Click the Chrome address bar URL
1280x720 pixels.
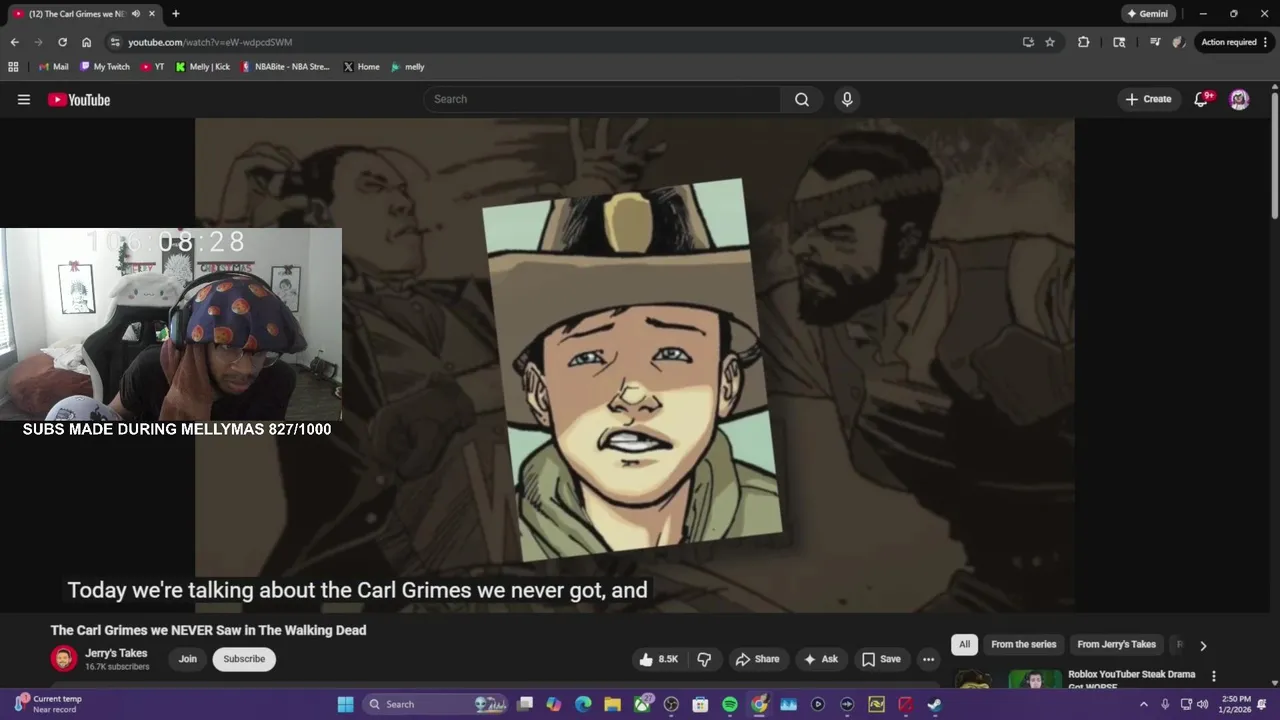tap(210, 42)
